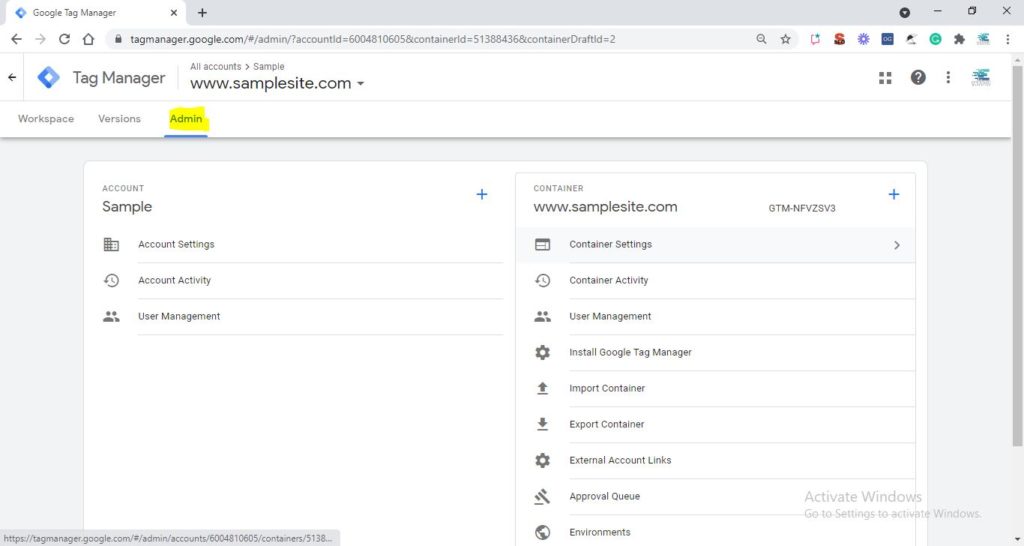Switch to the Versions tab
The width and height of the screenshot is (1024, 546).
pyautogui.click(x=120, y=119)
